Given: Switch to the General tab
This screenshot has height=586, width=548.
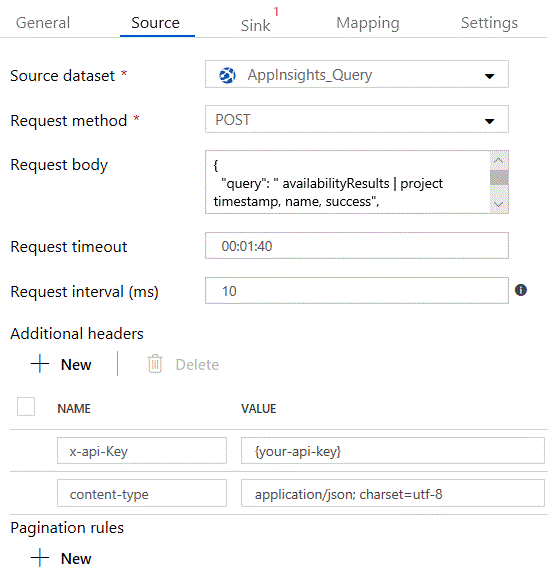Looking at the screenshot, I should click(43, 23).
